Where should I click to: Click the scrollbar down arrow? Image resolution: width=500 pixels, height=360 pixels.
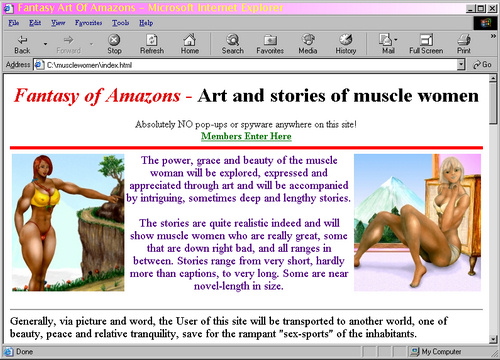point(493,339)
